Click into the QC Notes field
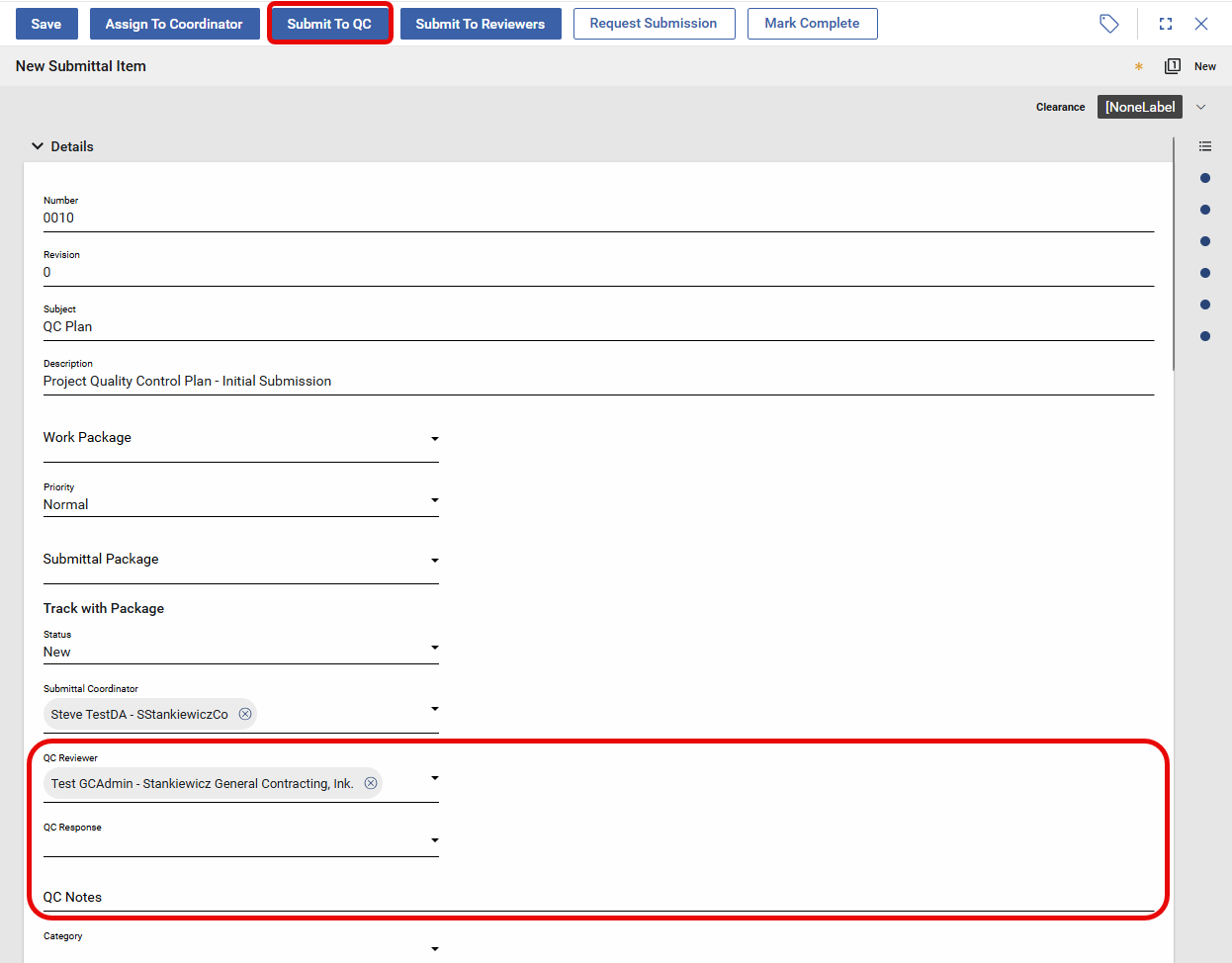The image size is (1232, 963). click(x=593, y=897)
